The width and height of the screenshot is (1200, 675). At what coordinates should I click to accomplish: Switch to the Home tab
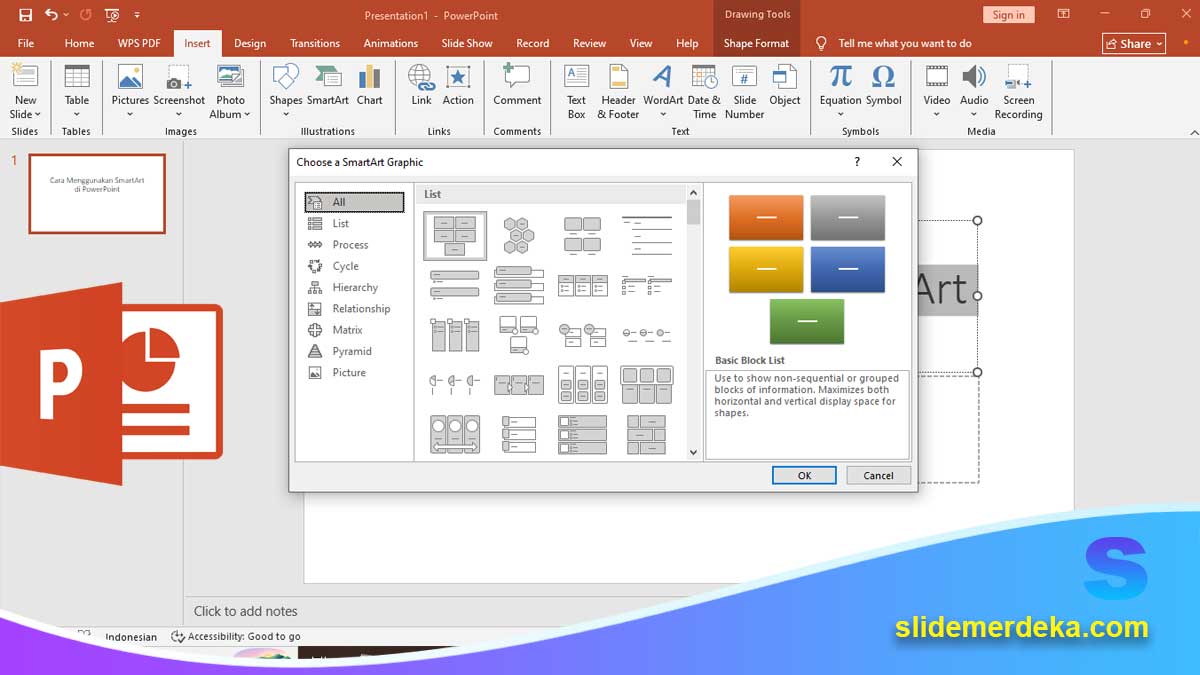(x=79, y=43)
